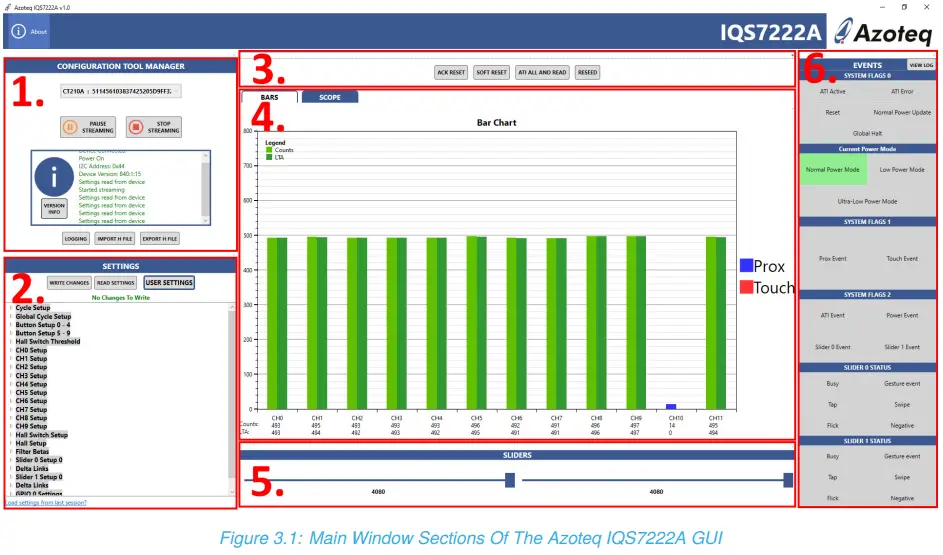Click the Reseed button
Viewport: 943px width, 555px height.
tap(588, 72)
